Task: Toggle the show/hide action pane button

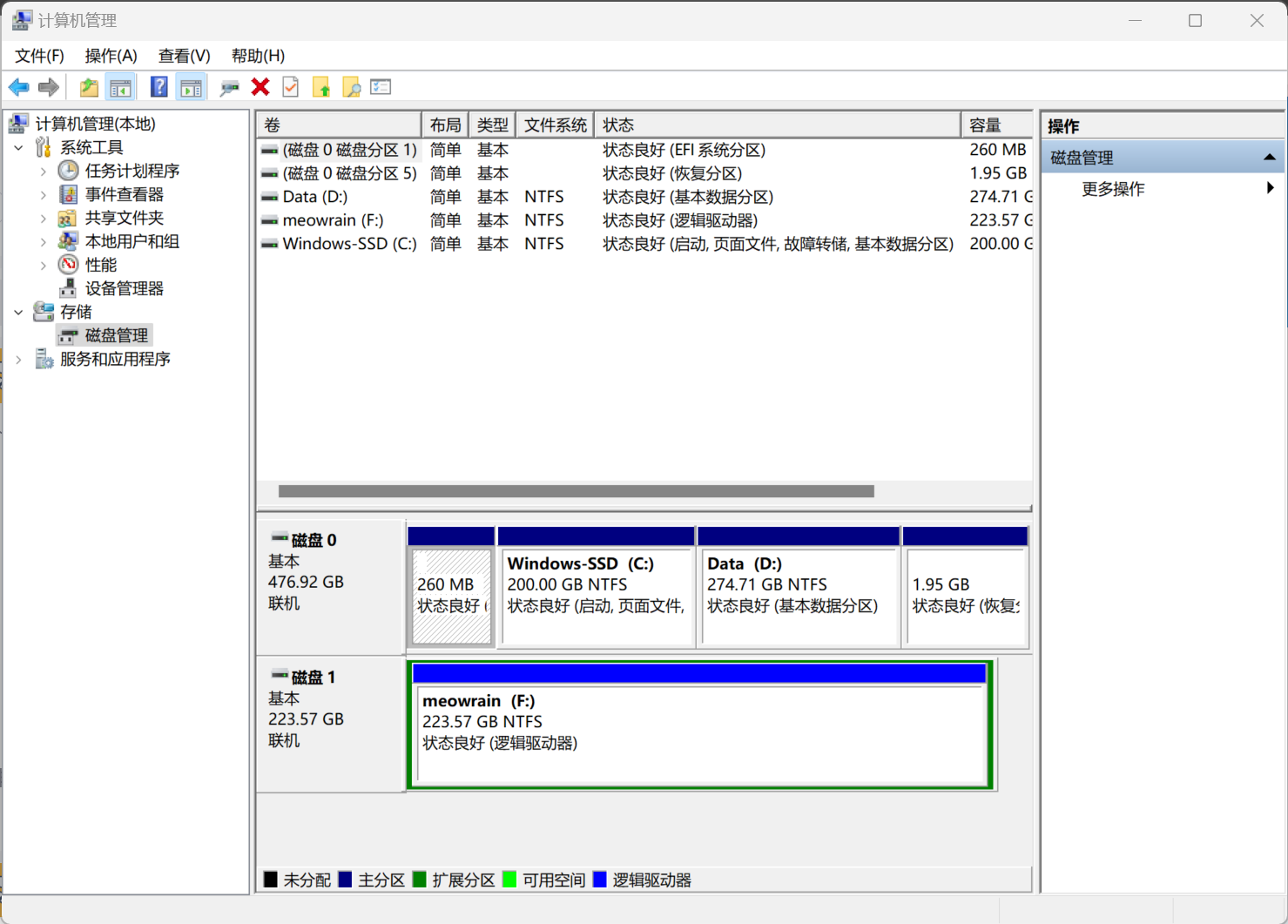Action: 191,87
